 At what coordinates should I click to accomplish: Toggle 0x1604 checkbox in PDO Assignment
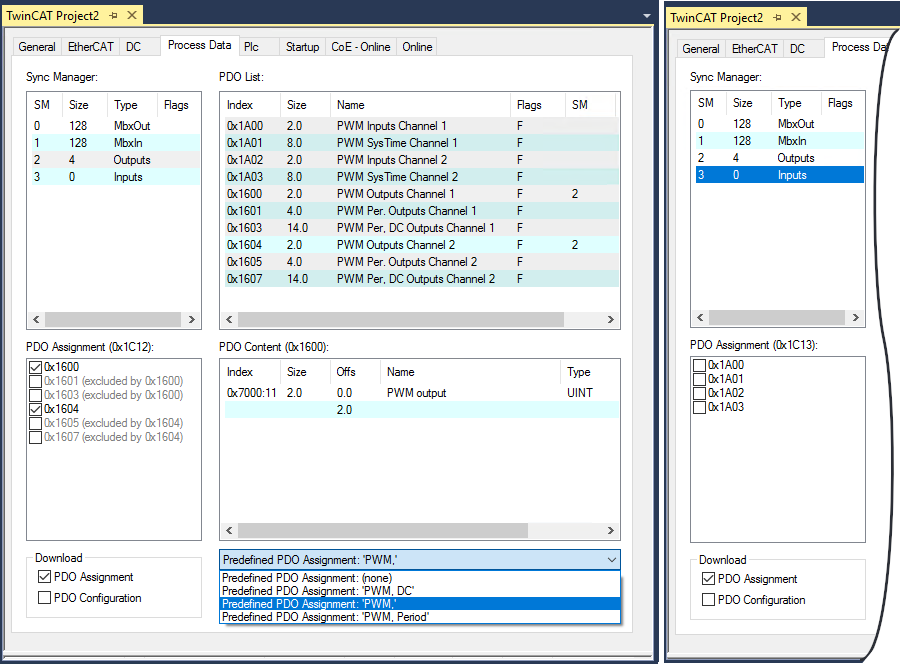36,409
